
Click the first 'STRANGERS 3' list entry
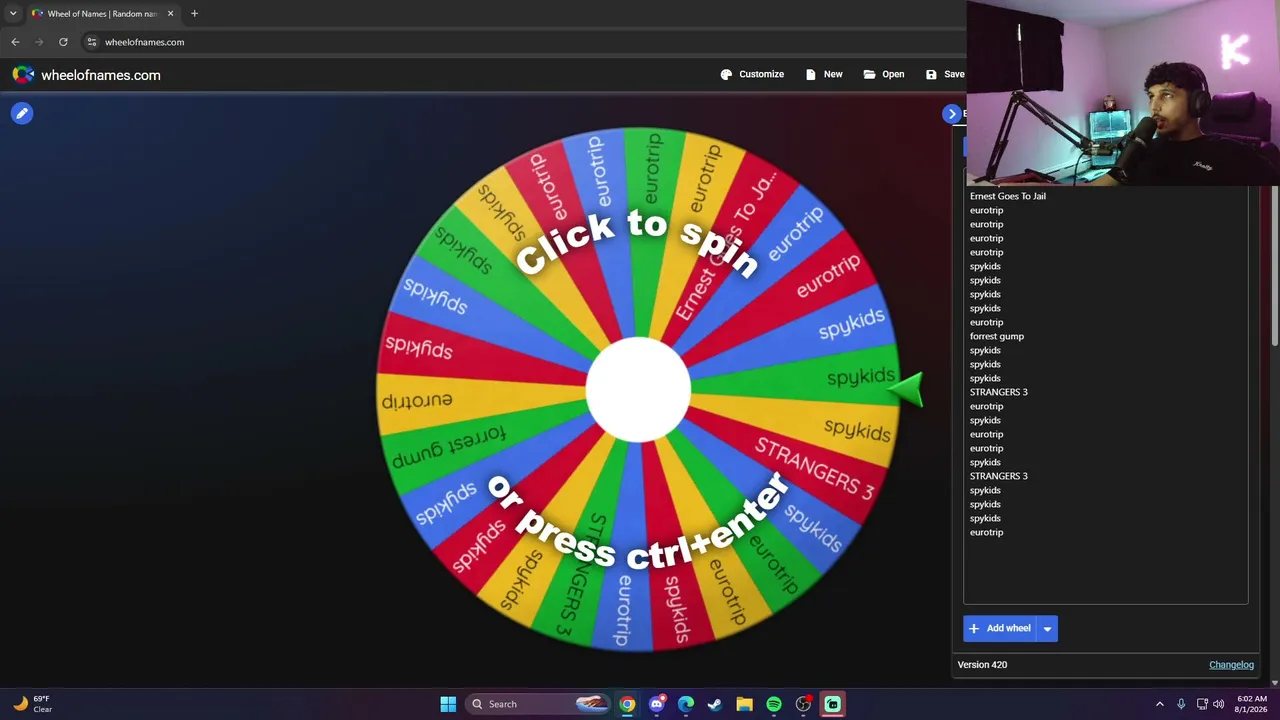click(x=999, y=392)
